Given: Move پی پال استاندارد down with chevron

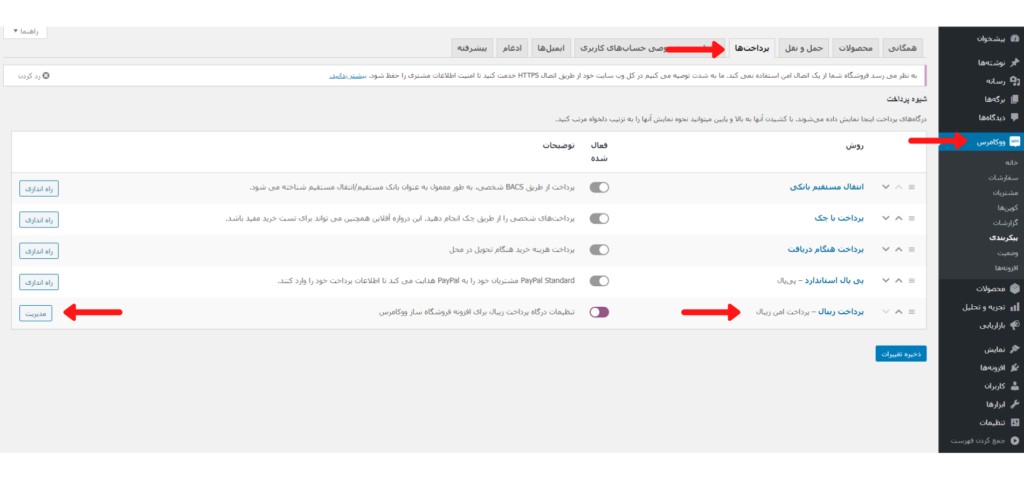Looking at the screenshot, I should tap(886, 281).
